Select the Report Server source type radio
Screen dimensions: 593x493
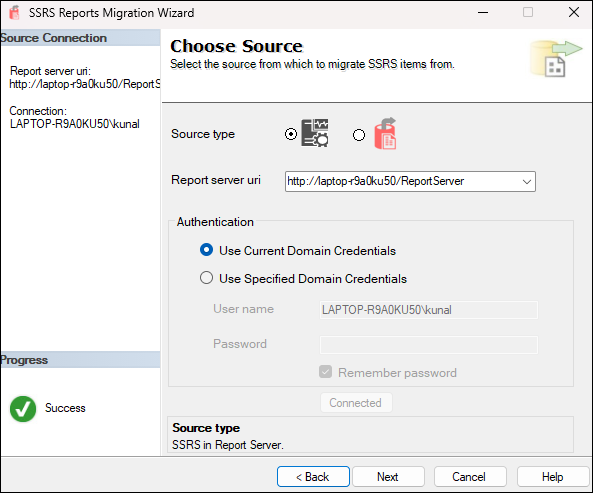(291, 134)
